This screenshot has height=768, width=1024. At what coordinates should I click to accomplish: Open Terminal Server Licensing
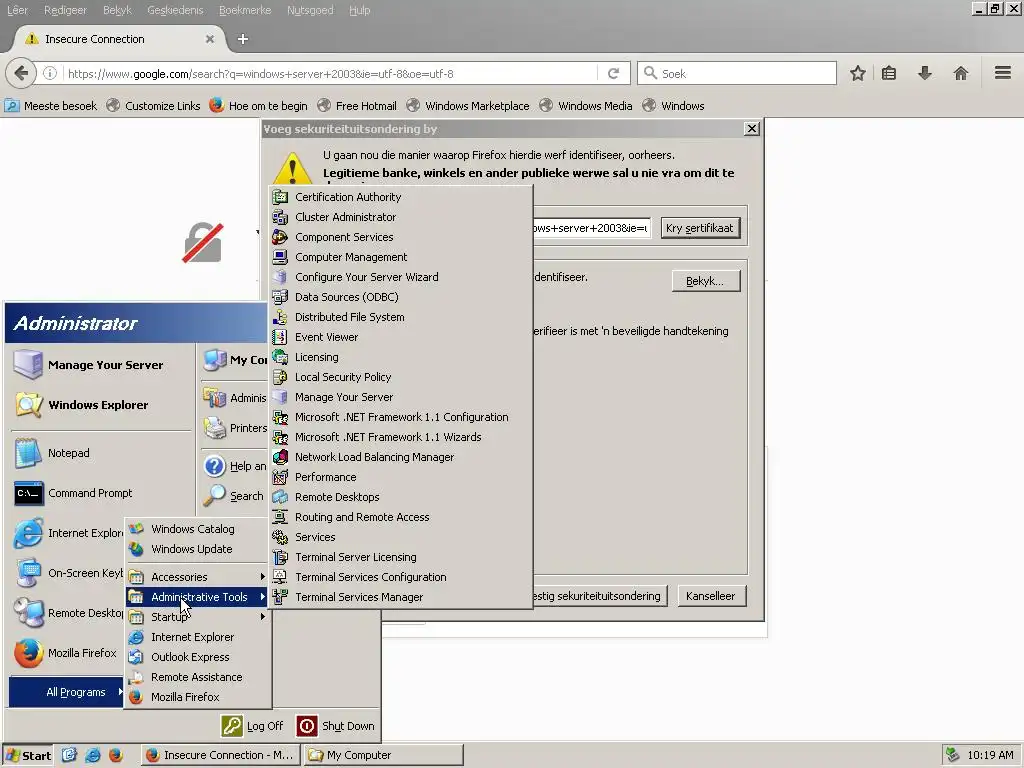(x=401, y=557)
